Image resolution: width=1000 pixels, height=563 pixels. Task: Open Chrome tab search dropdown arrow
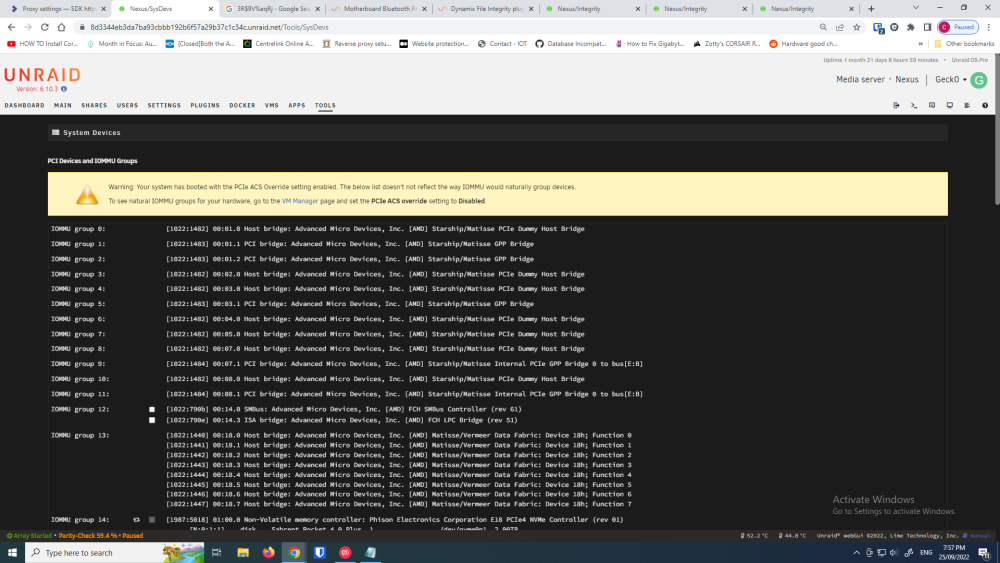(916, 8)
